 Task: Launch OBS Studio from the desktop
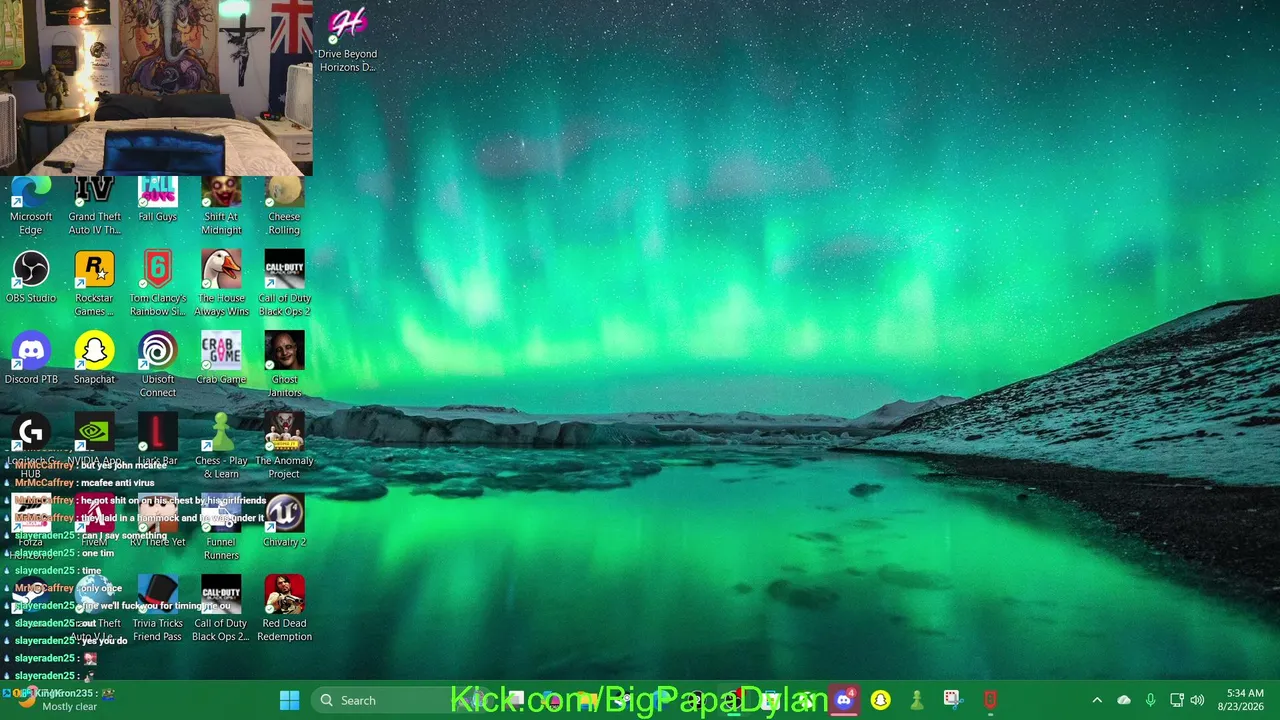[x=31, y=277]
